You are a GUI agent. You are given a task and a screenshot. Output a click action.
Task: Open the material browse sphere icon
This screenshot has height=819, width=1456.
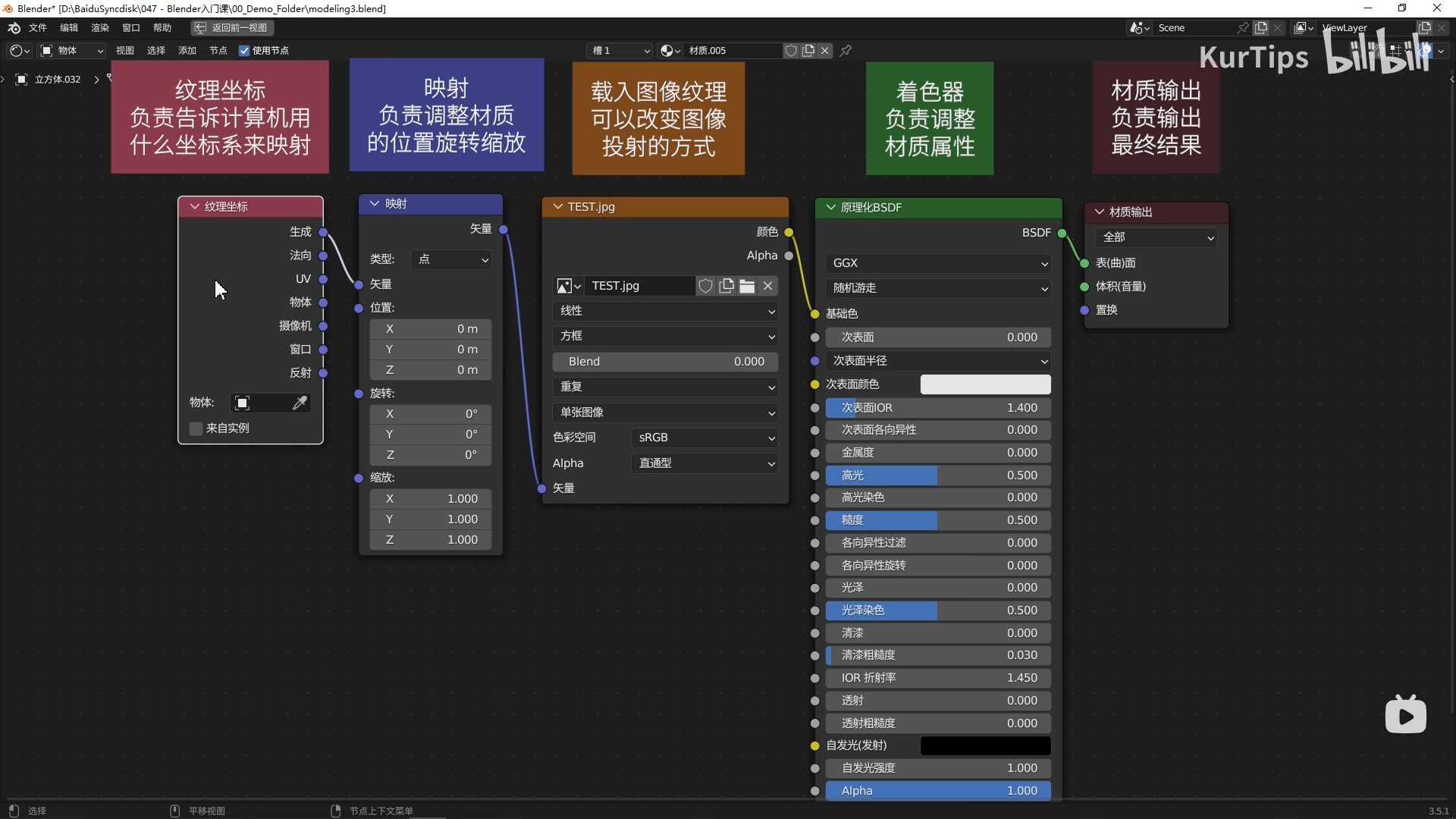[669, 51]
